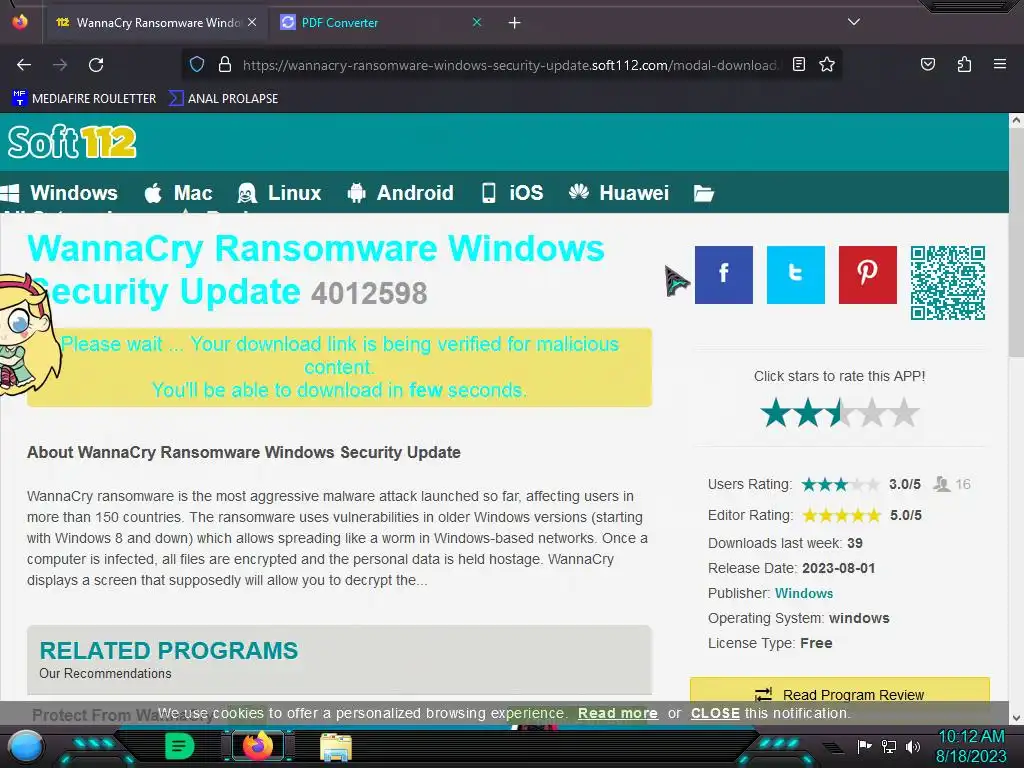The image size is (1024, 768).
Task: Open the Android category menu
Action: click(400, 193)
